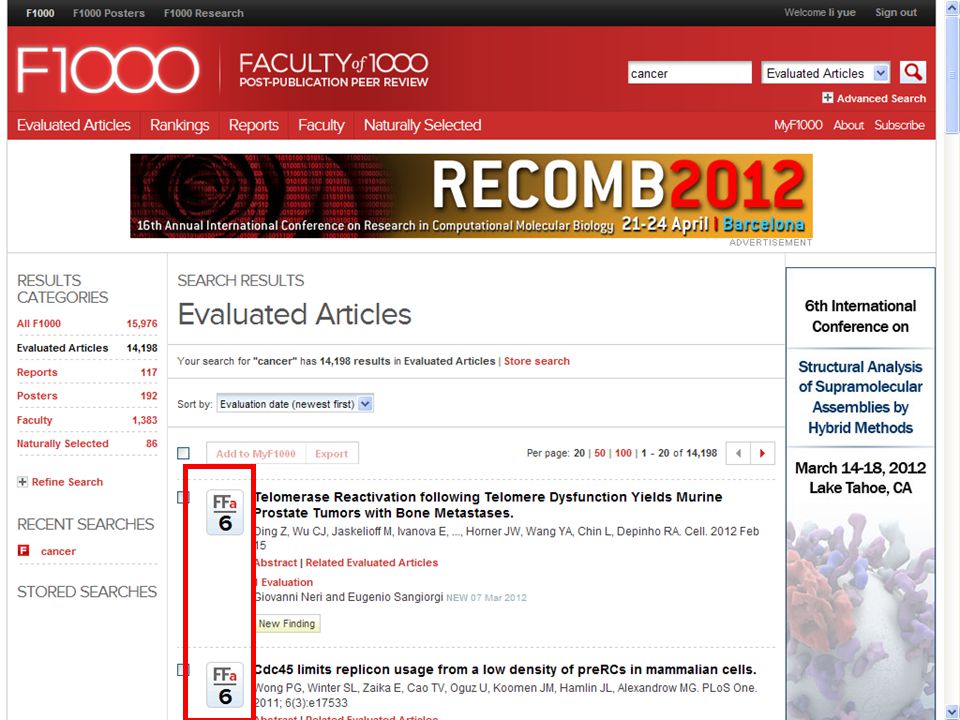Viewport: 960px width, 720px height.
Task: Click the Export button
Action: [331, 454]
